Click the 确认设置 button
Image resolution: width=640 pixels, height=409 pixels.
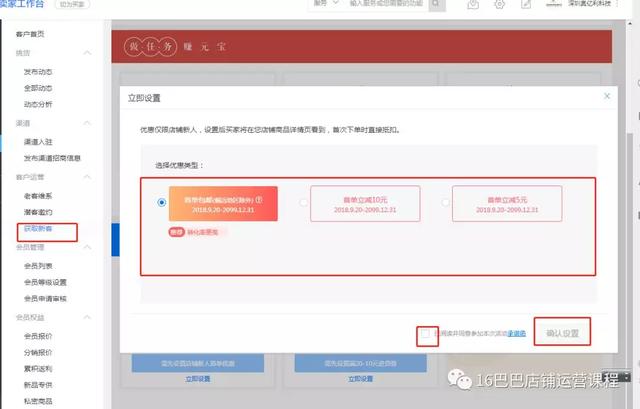click(x=561, y=333)
